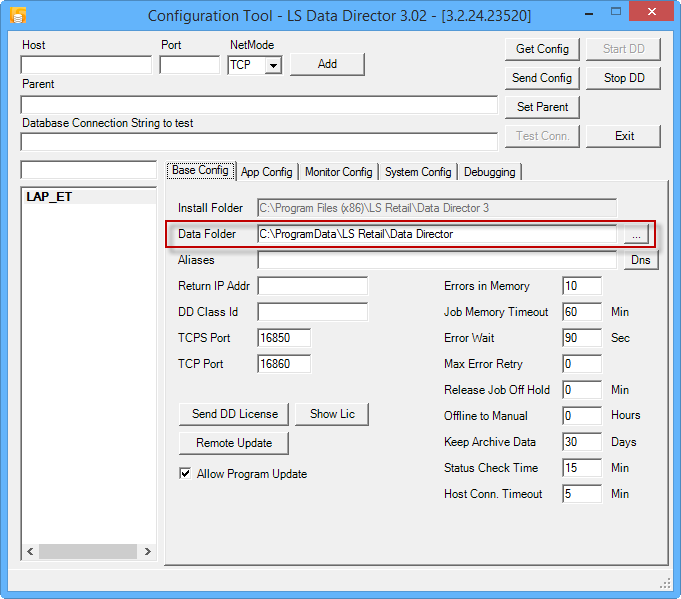Open the Monitor Config tab
The width and height of the screenshot is (681, 599).
(338, 172)
